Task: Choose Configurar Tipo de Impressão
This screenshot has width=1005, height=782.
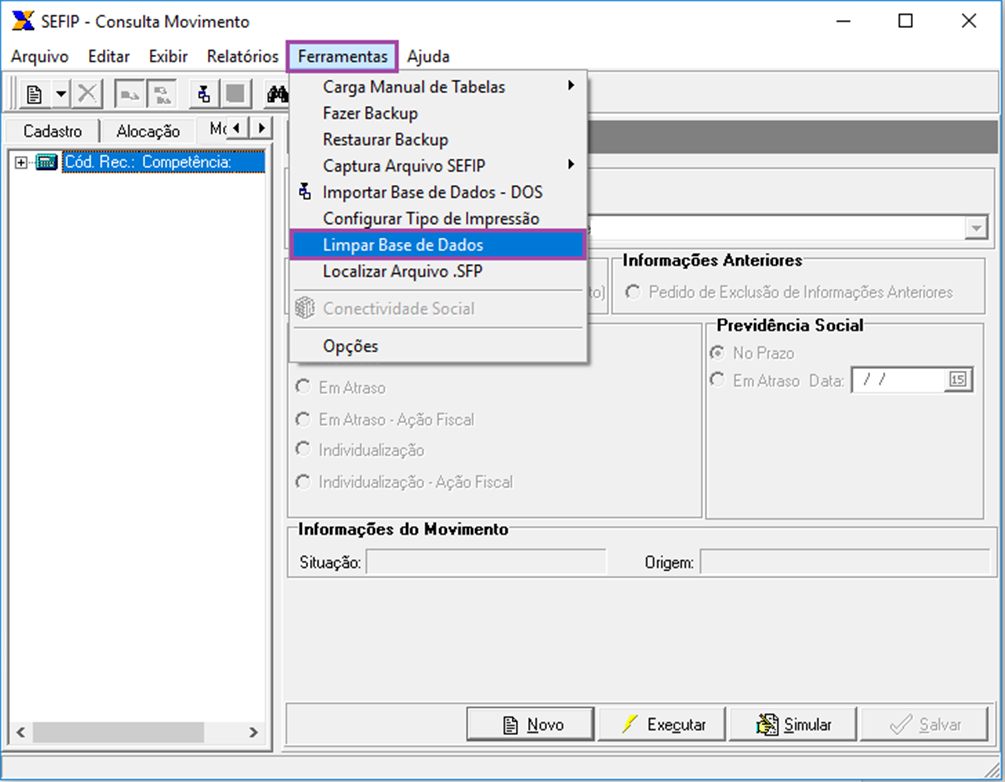Action: click(x=438, y=219)
